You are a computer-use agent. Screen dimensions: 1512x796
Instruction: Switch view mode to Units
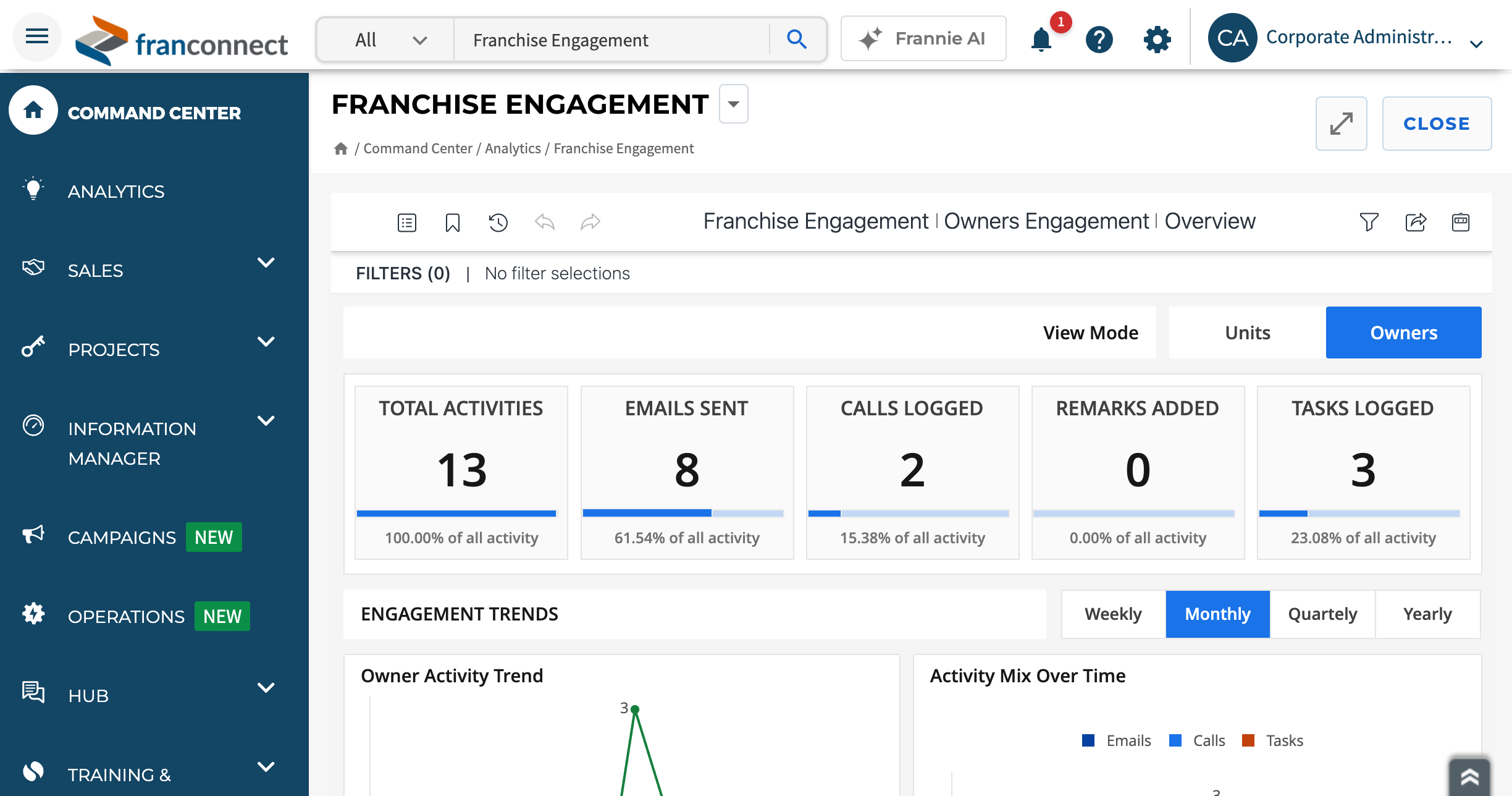1248,332
